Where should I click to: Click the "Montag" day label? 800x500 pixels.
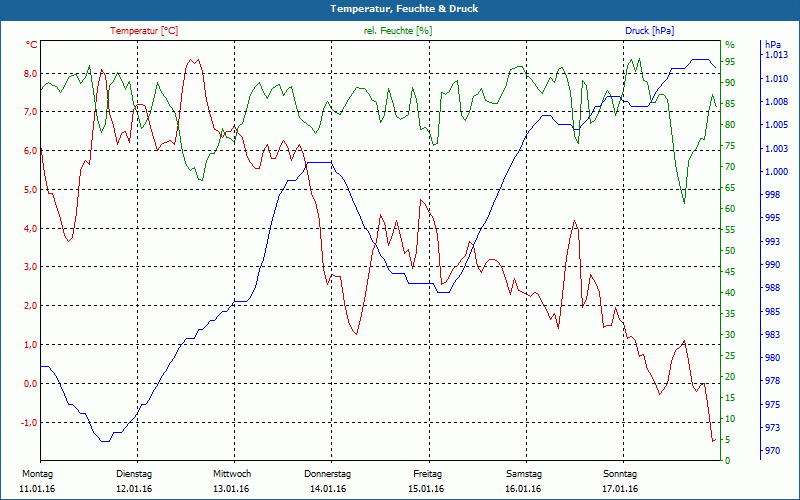[x=37, y=474]
